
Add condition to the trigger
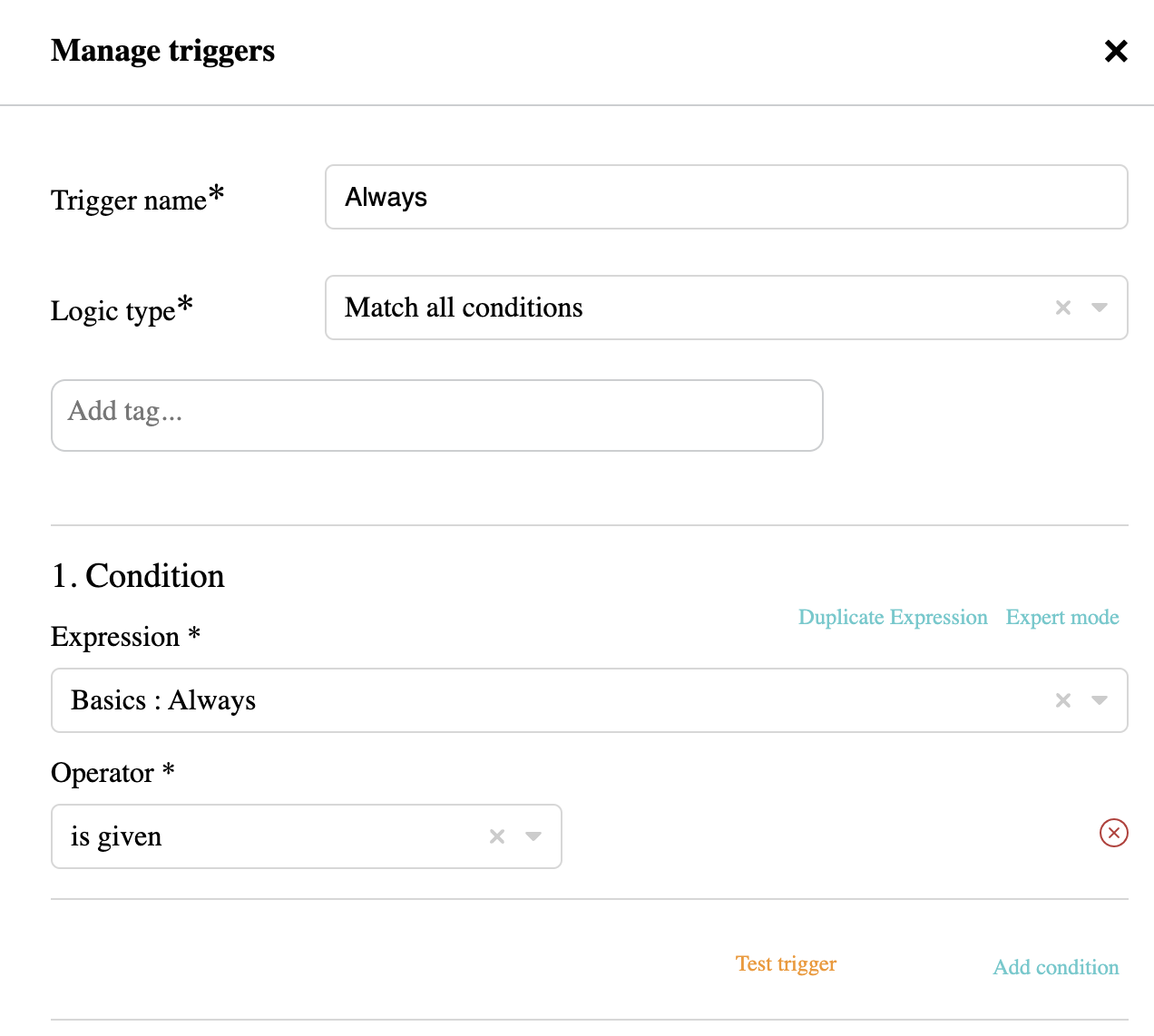(x=1056, y=967)
